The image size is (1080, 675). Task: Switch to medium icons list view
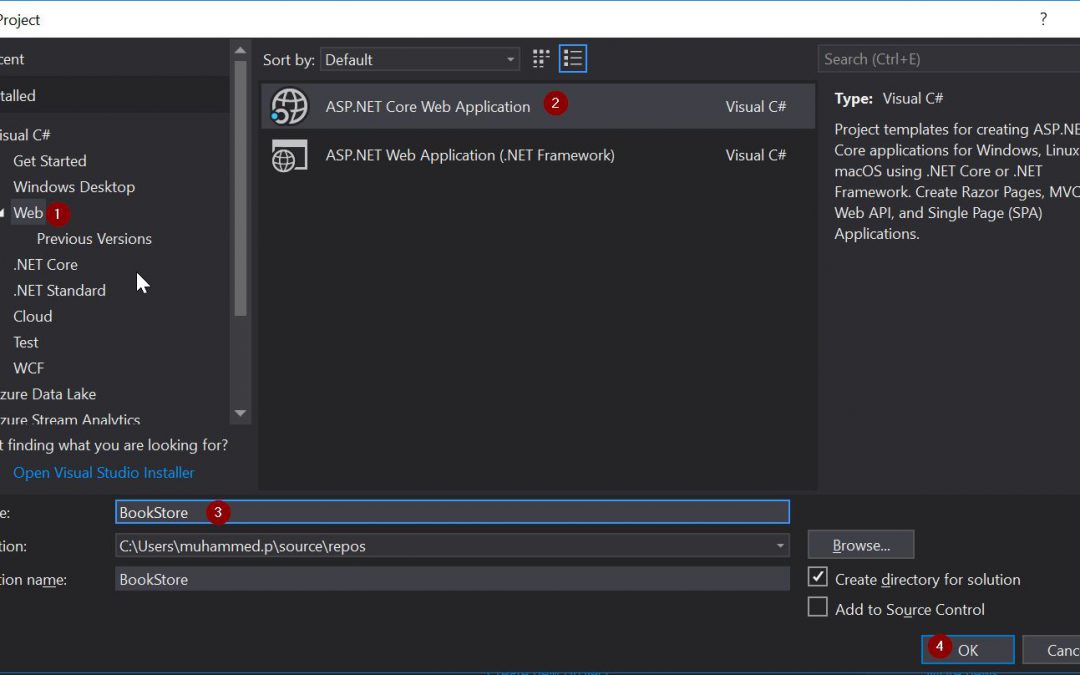(x=573, y=59)
